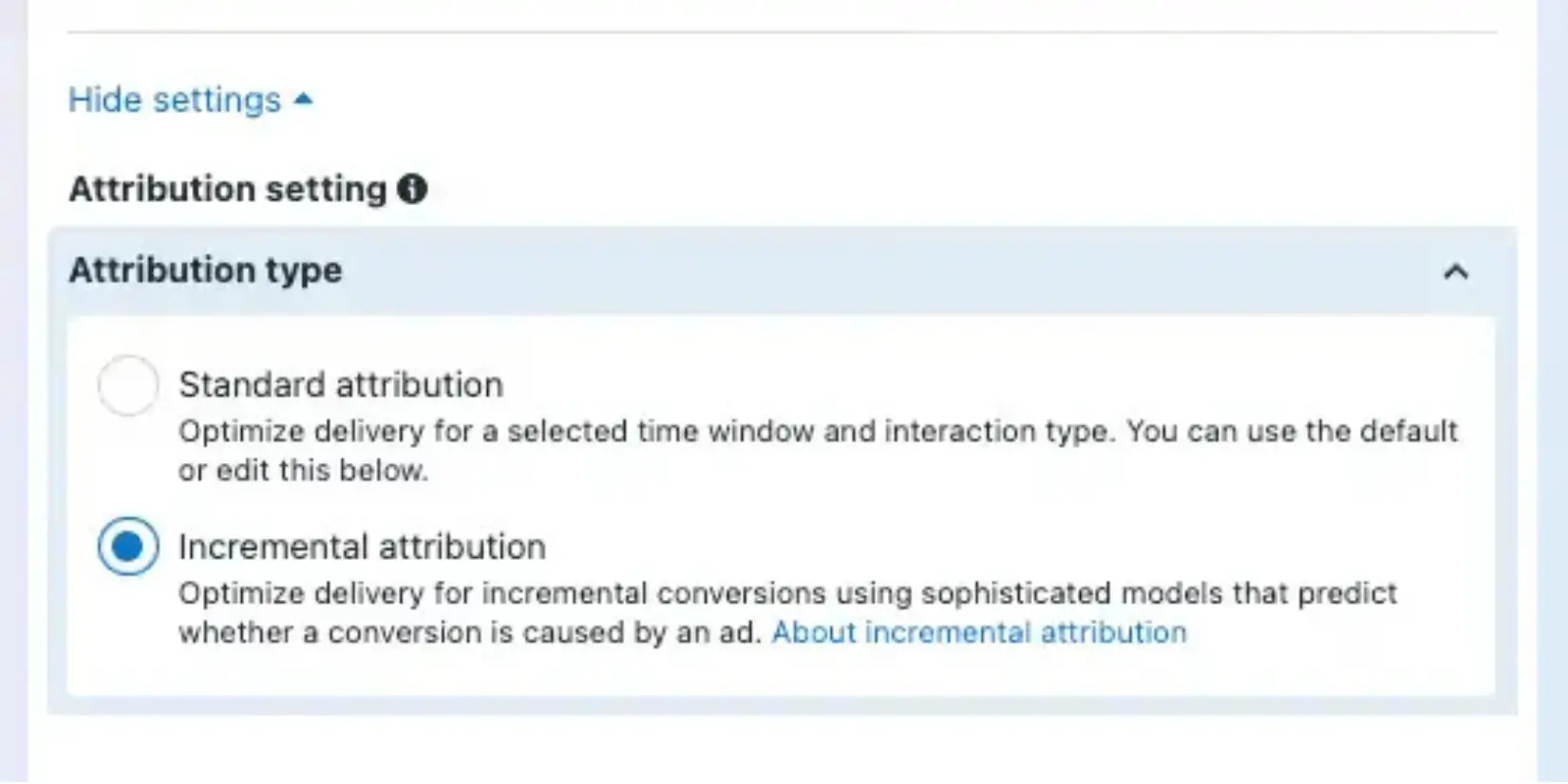The width and height of the screenshot is (1568, 784).
Task: Click the Incremental attribution label text
Action: point(362,546)
